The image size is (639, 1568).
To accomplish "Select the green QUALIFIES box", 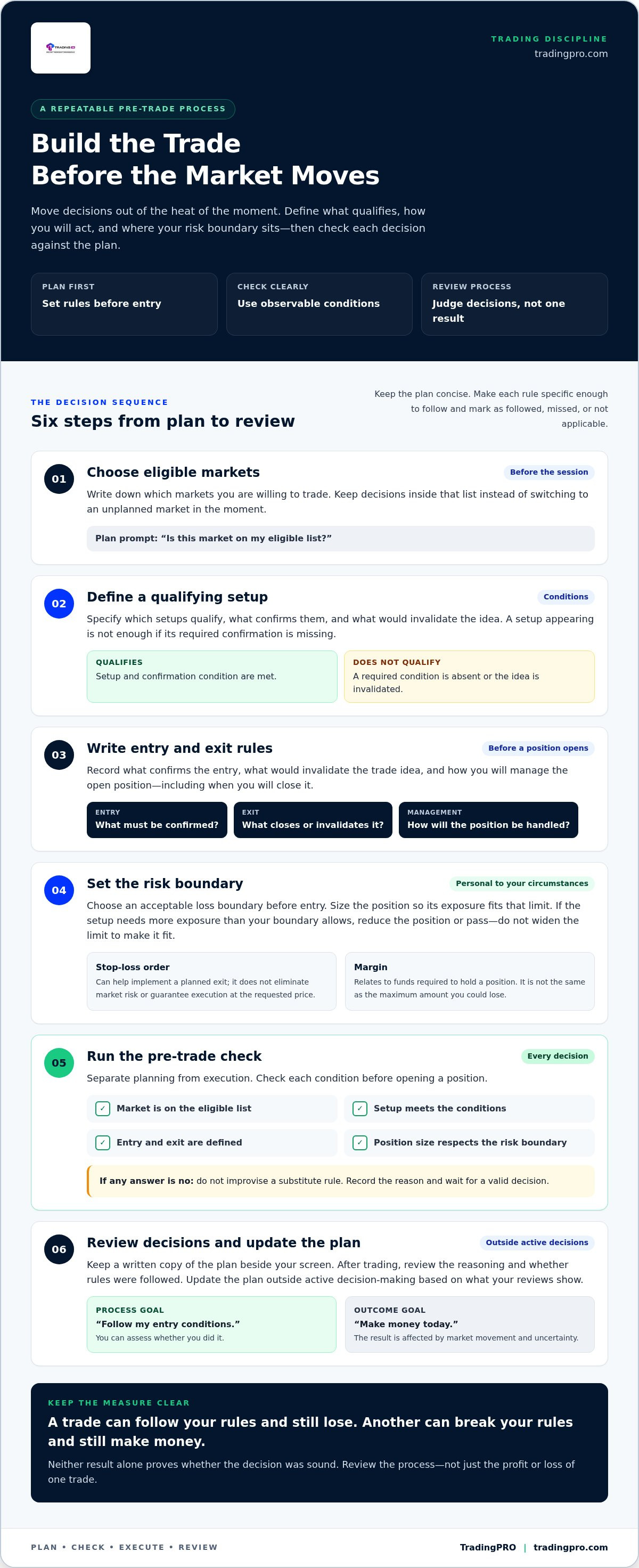I will pos(212,677).
